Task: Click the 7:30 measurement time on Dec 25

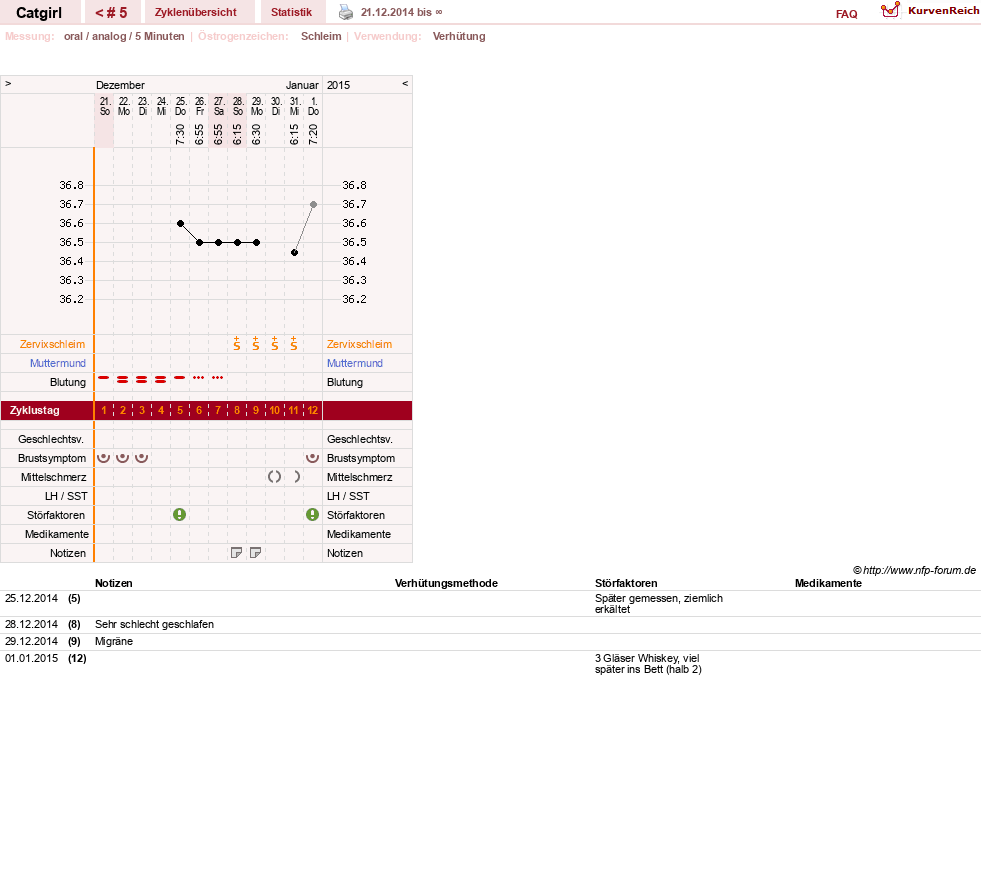Action: click(x=180, y=134)
